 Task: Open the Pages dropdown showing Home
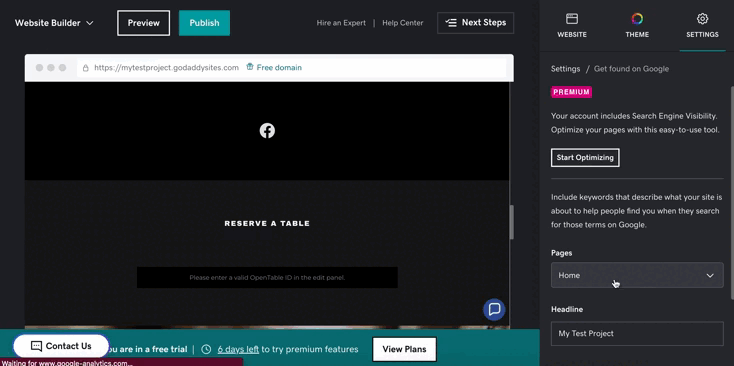(637, 275)
